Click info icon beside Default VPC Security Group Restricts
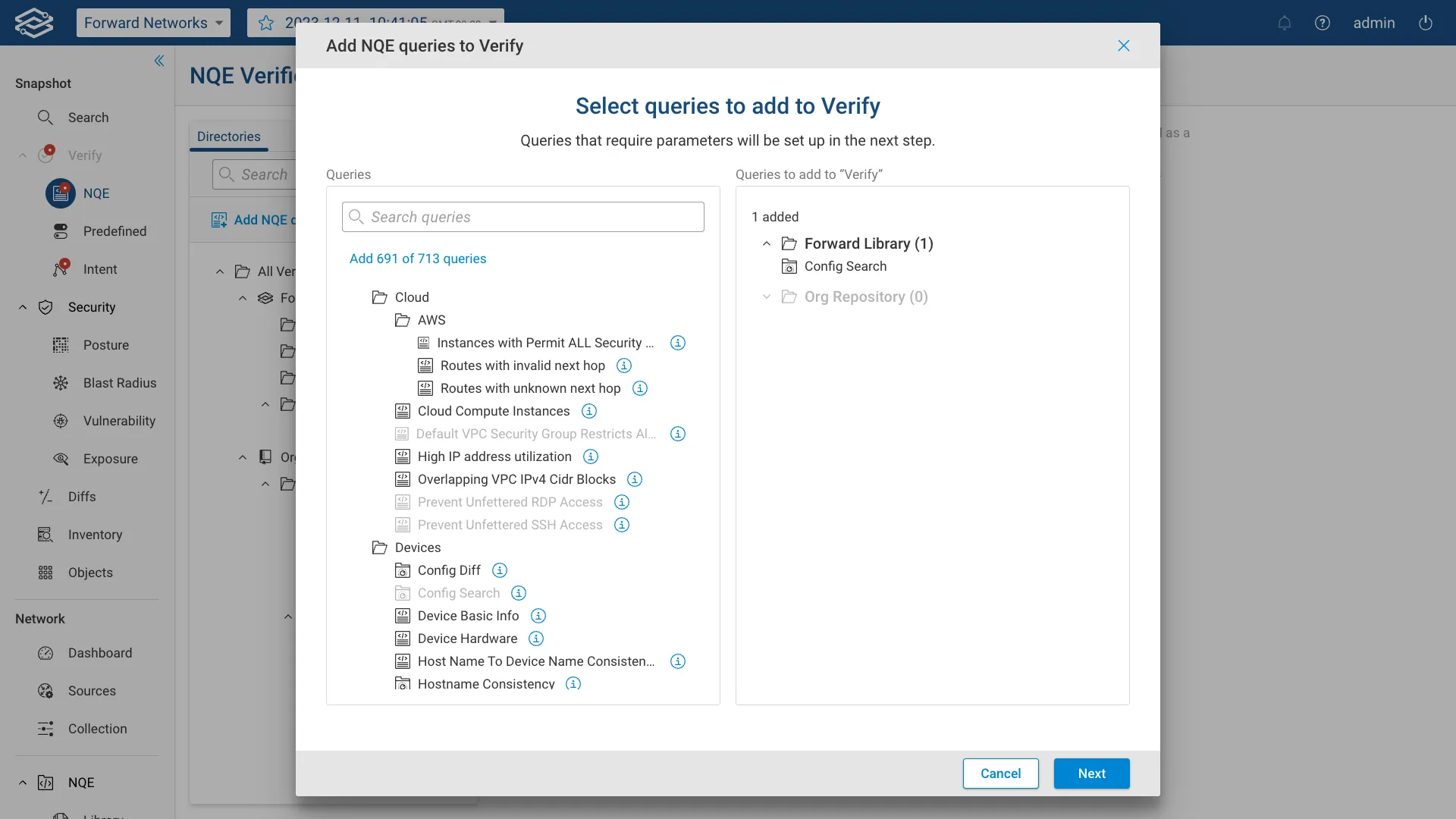 (678, 434)
